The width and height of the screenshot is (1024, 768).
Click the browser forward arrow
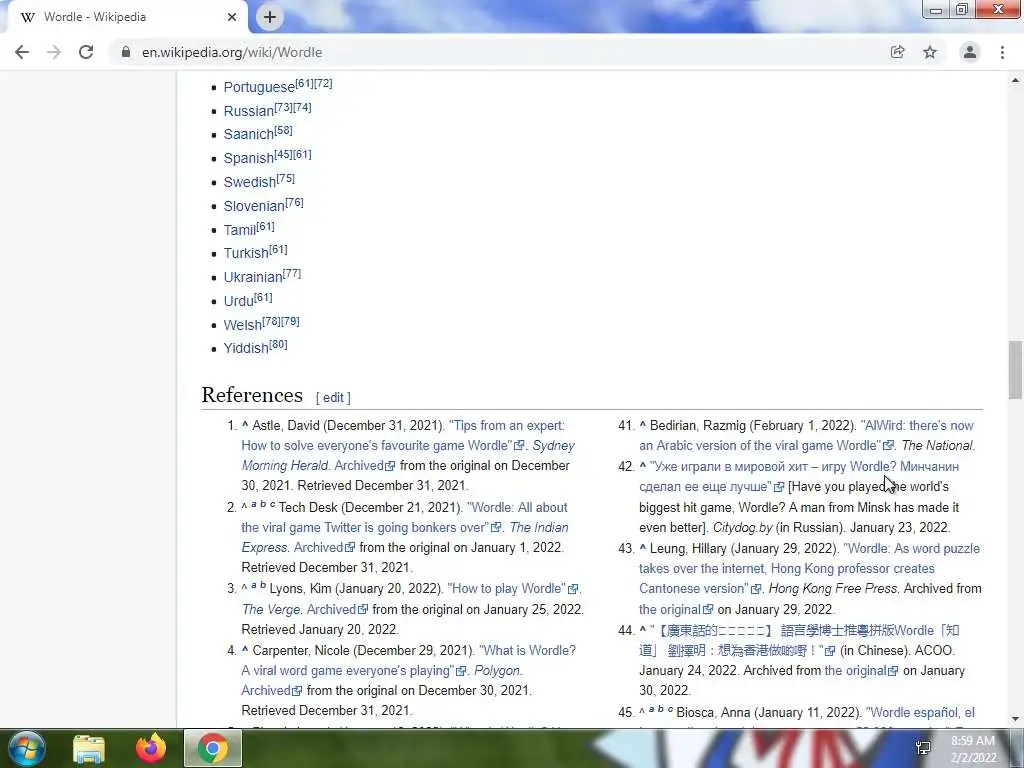click(x=54, y=52)
